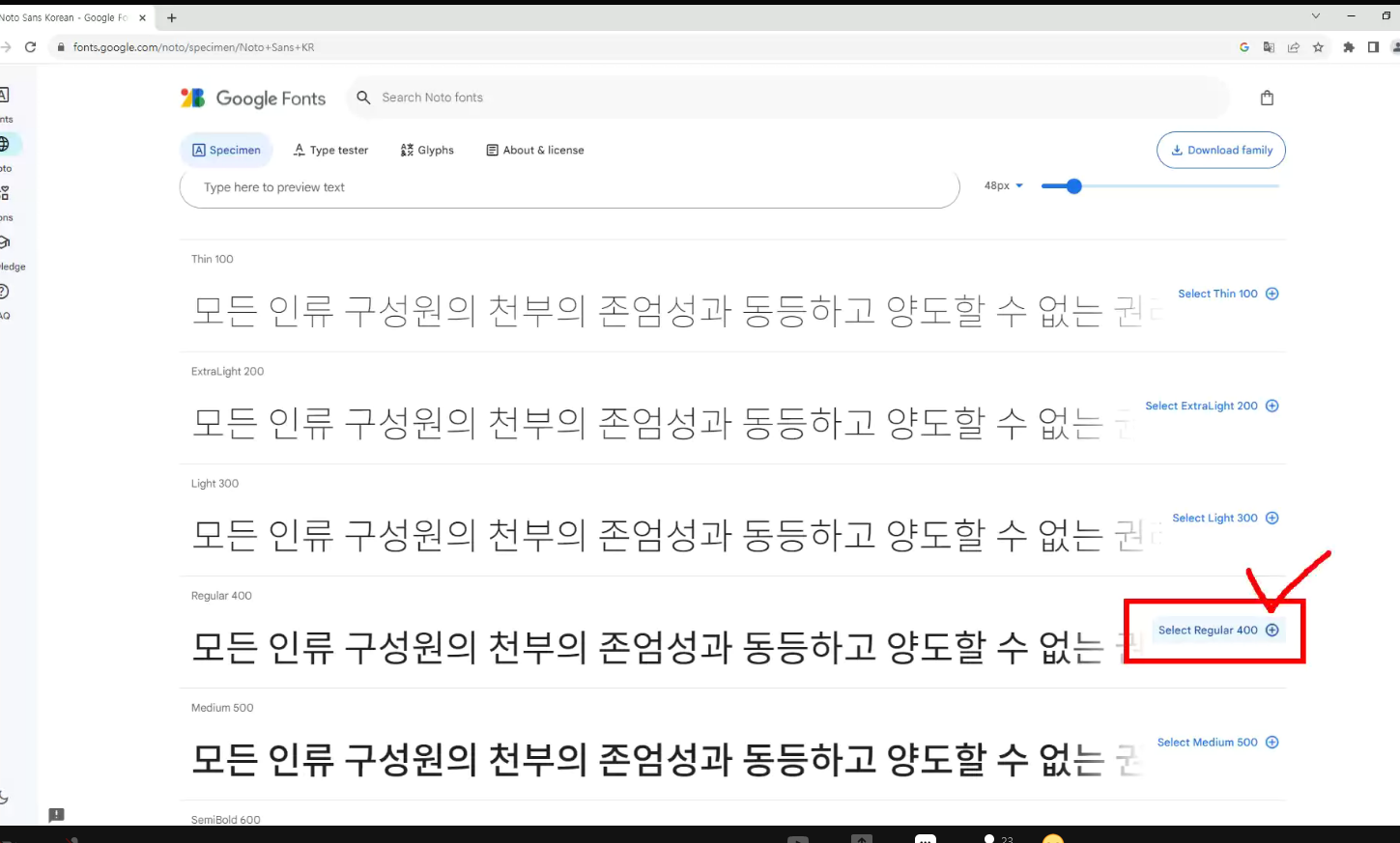Click the Light 300 style label

tap(214, 483)
